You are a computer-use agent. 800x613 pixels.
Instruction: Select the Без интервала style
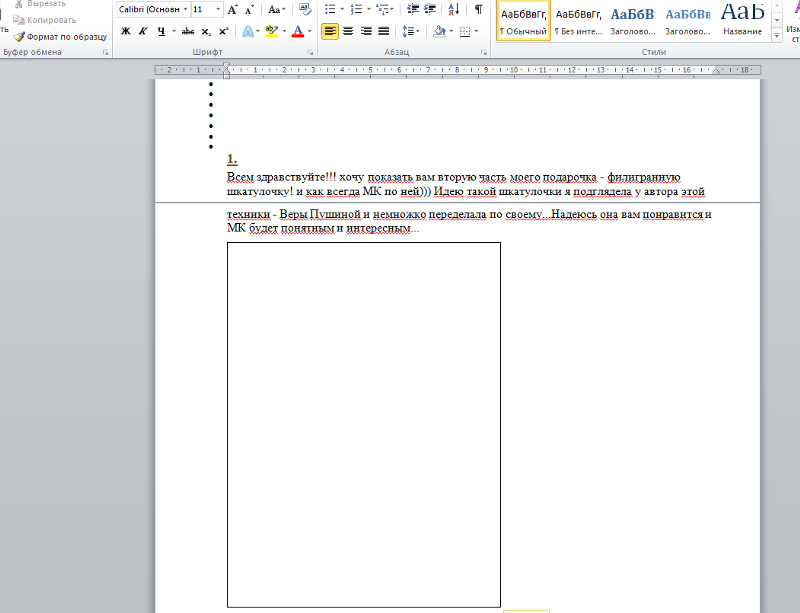(578, 21)
